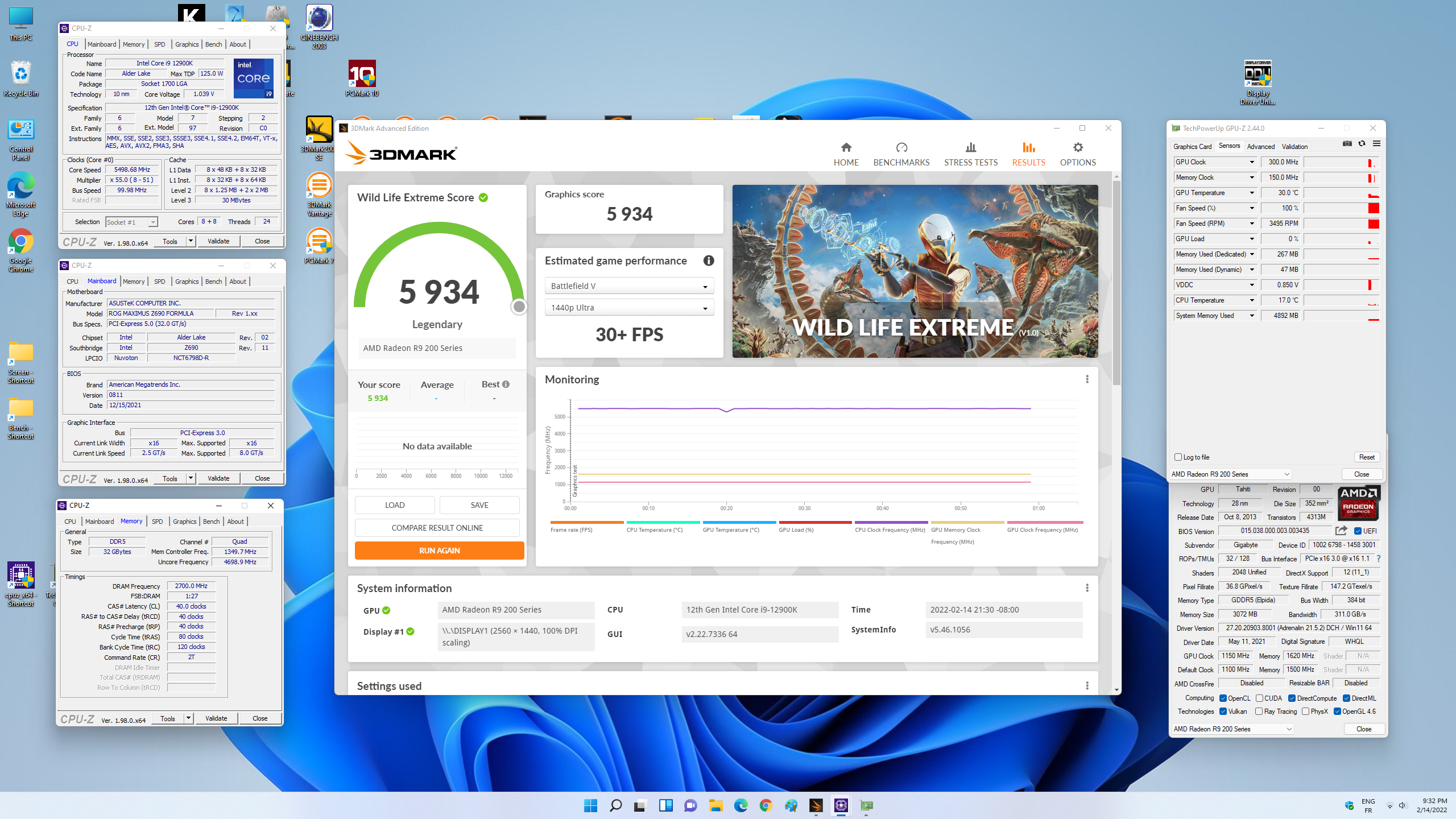
Task: Click the score gauge knob on Wild Life Extreme
Action: tap(519, 307)
